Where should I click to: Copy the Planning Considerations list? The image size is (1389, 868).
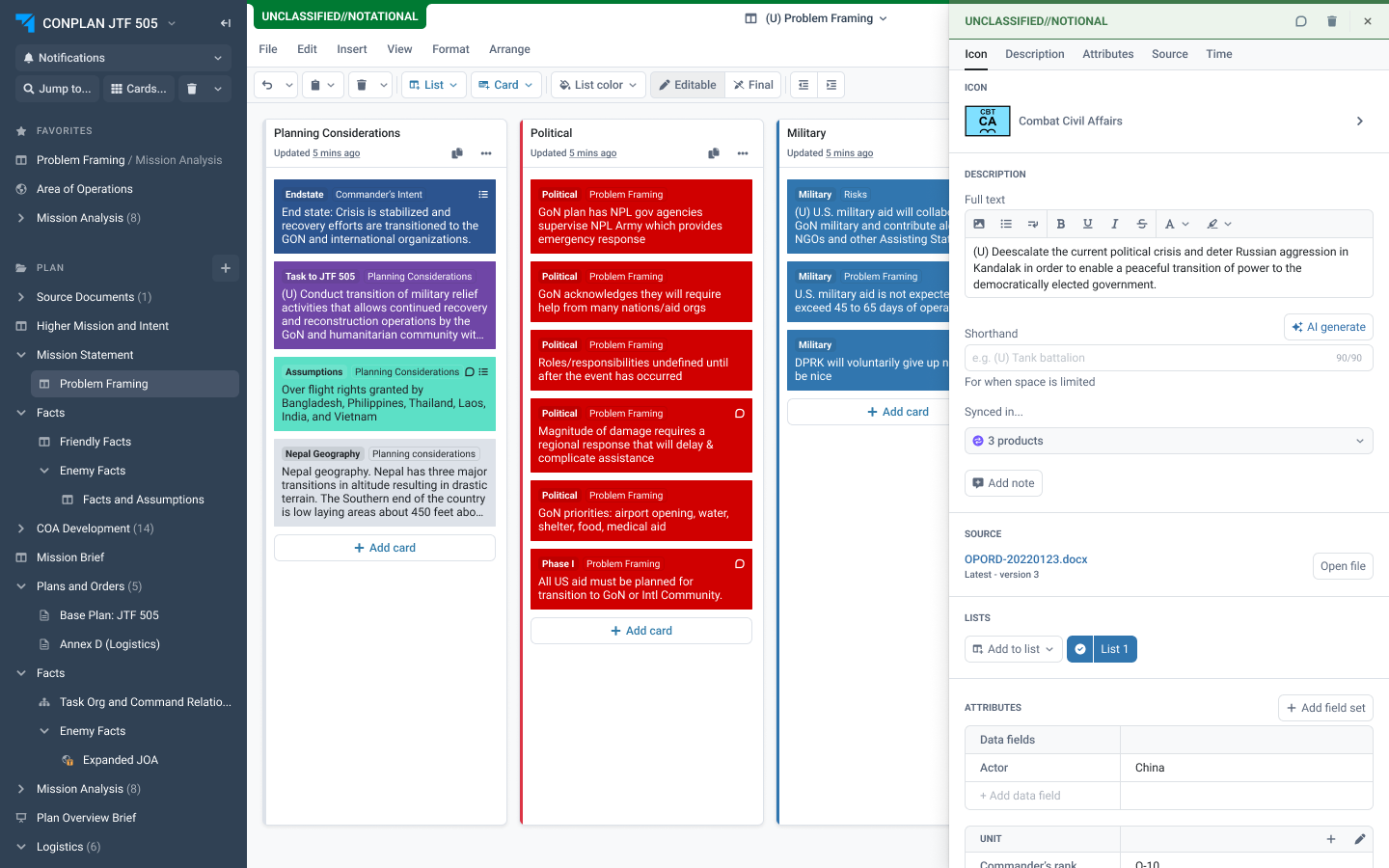(x=457, y=153)
